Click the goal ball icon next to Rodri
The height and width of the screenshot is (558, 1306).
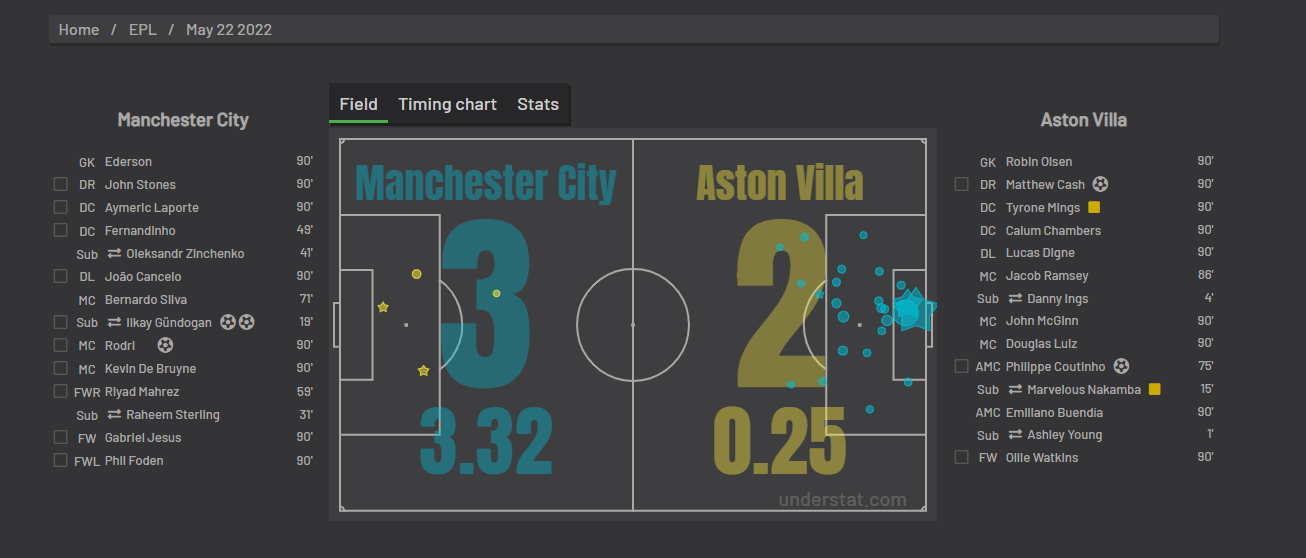[165, 345]
